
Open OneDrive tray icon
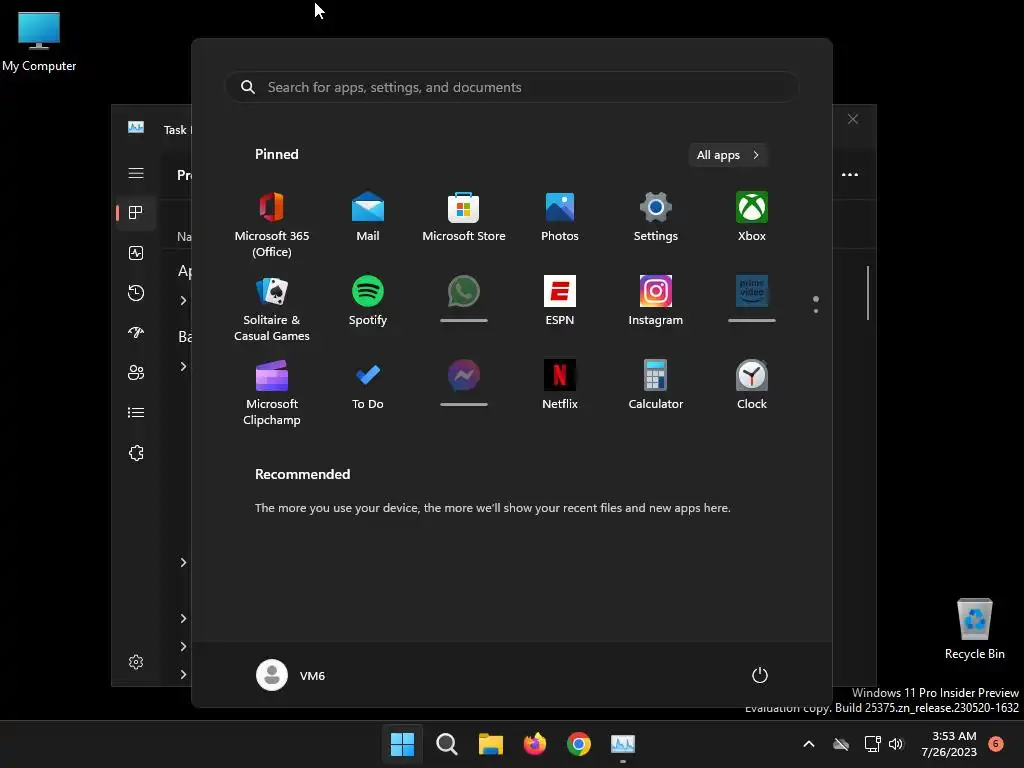tap(841, 744)
